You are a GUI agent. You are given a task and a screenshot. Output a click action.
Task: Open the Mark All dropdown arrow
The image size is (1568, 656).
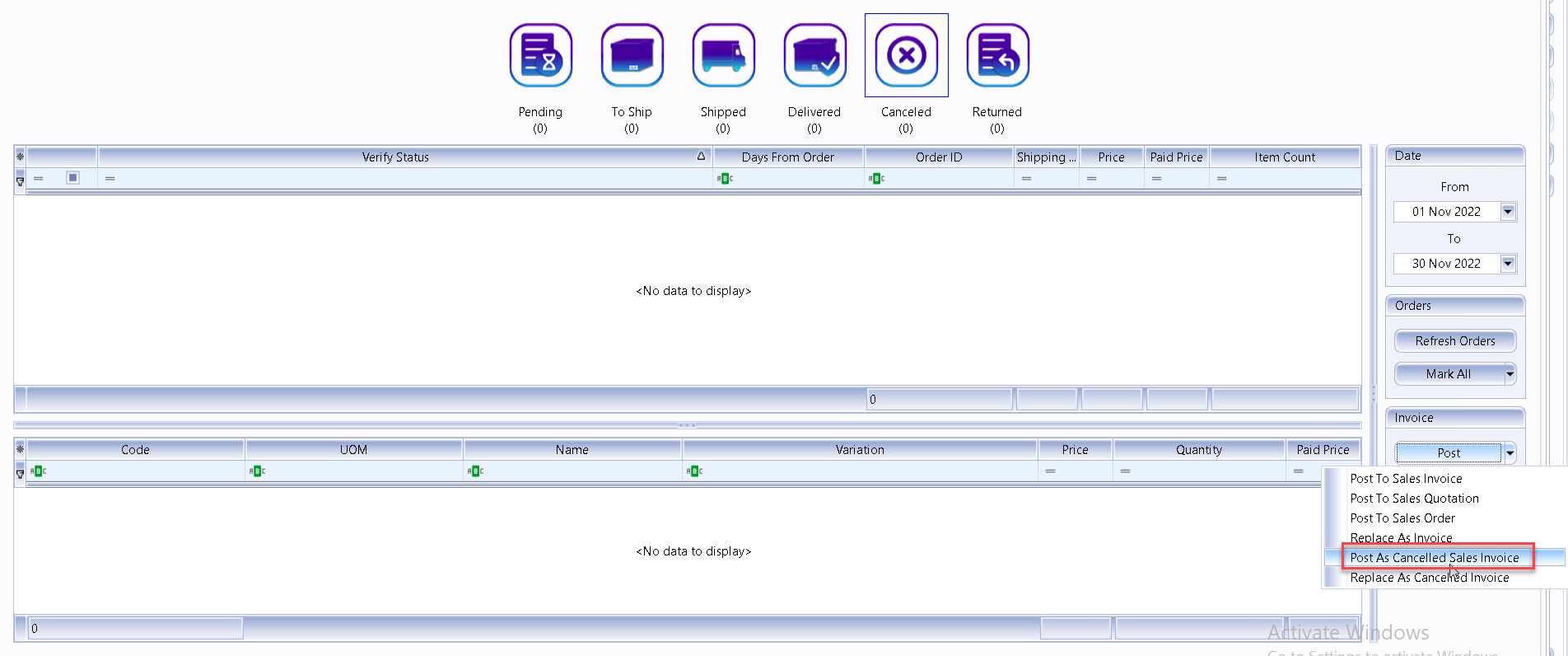click(x=1510, y=374)
